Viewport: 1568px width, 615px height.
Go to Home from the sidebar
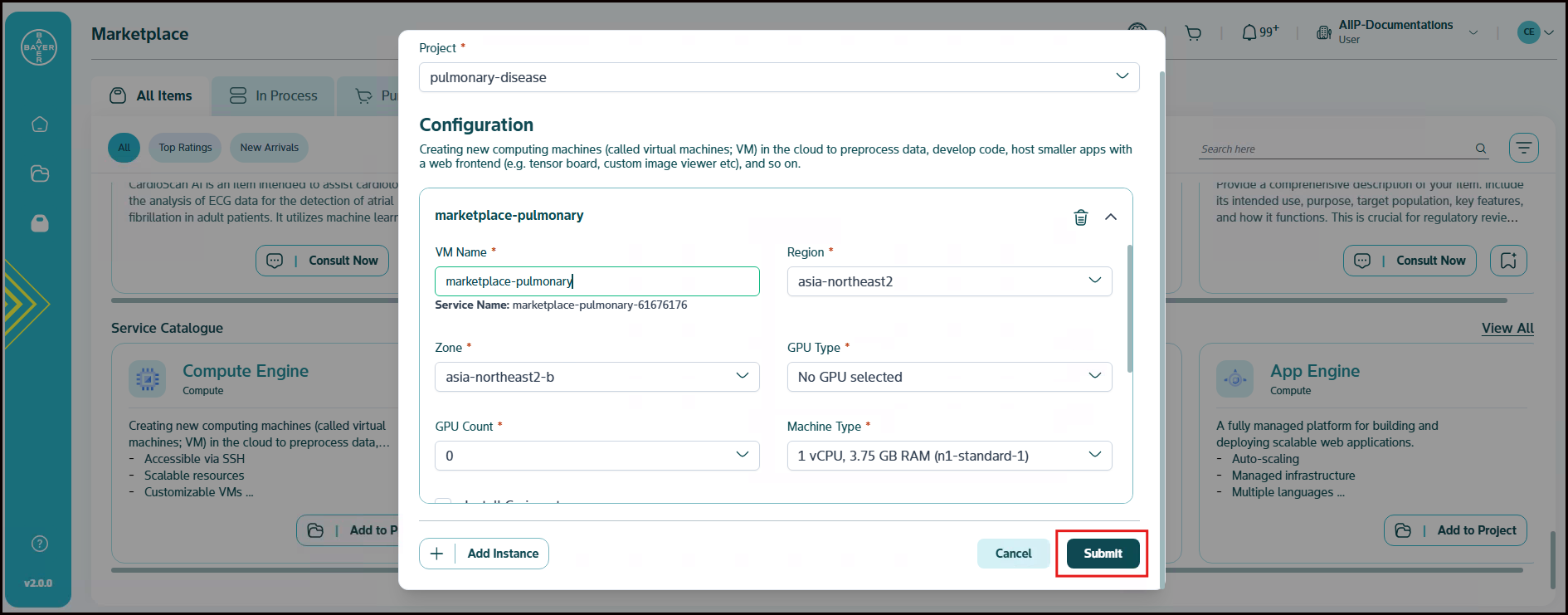point(40,124)
